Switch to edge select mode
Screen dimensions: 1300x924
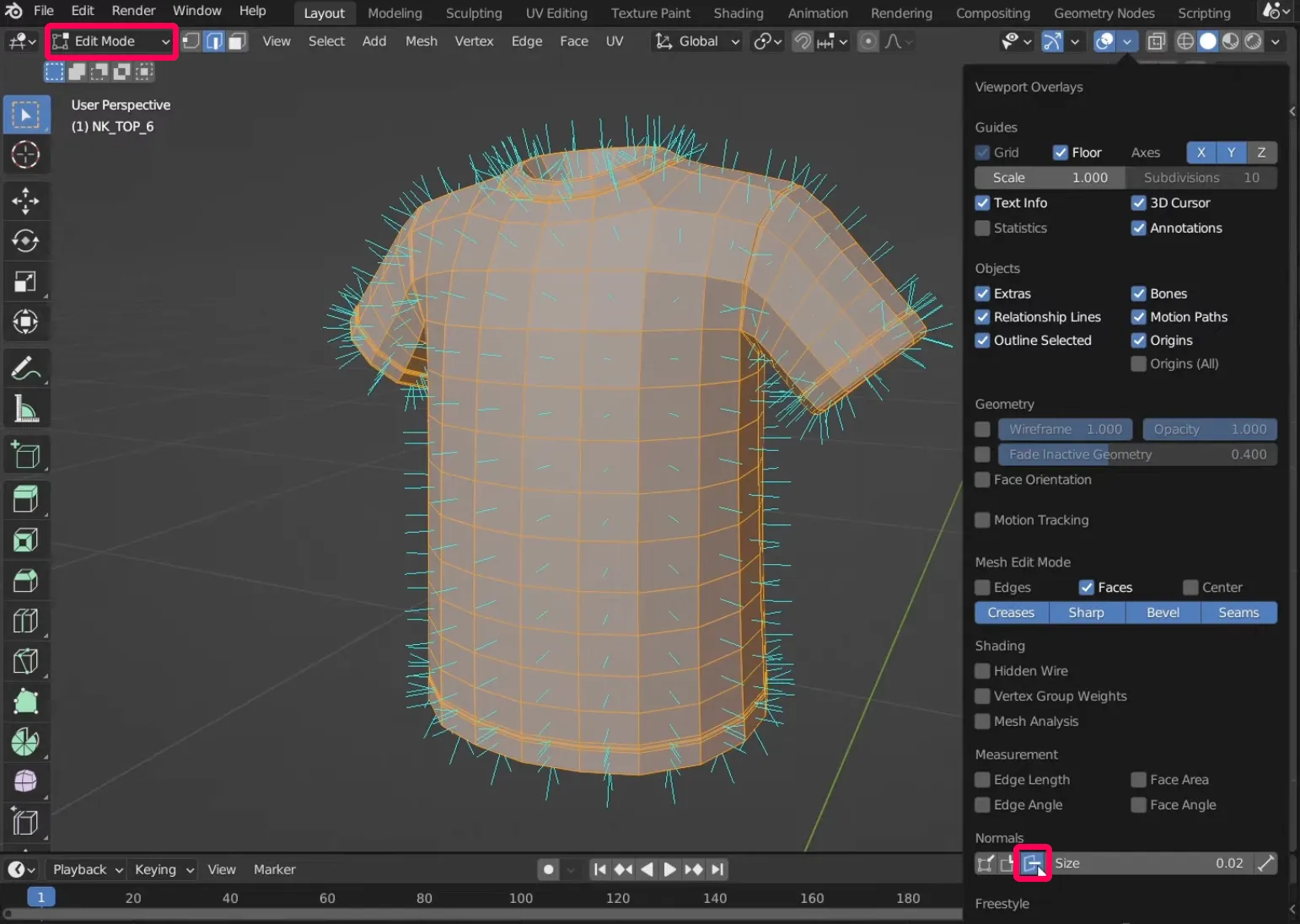coord(214,41)
